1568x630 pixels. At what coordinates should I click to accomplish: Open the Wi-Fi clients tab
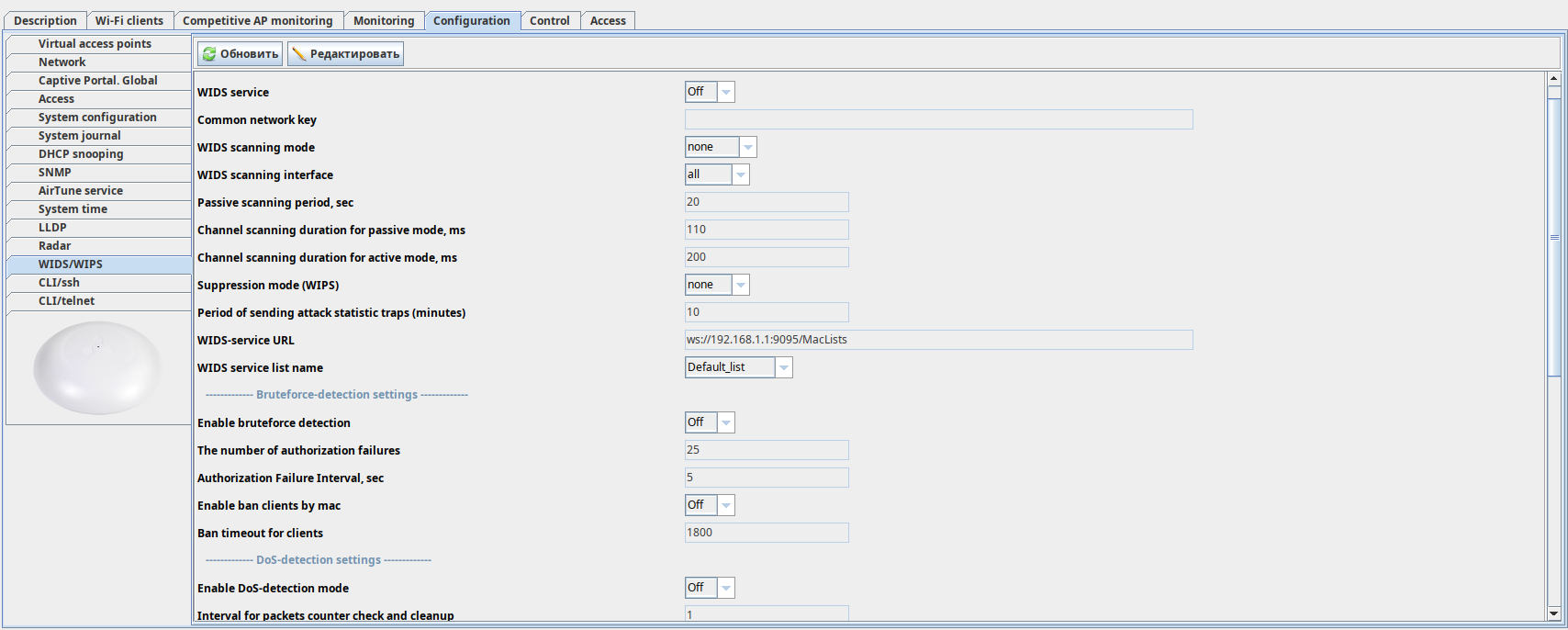pos(129,20)
